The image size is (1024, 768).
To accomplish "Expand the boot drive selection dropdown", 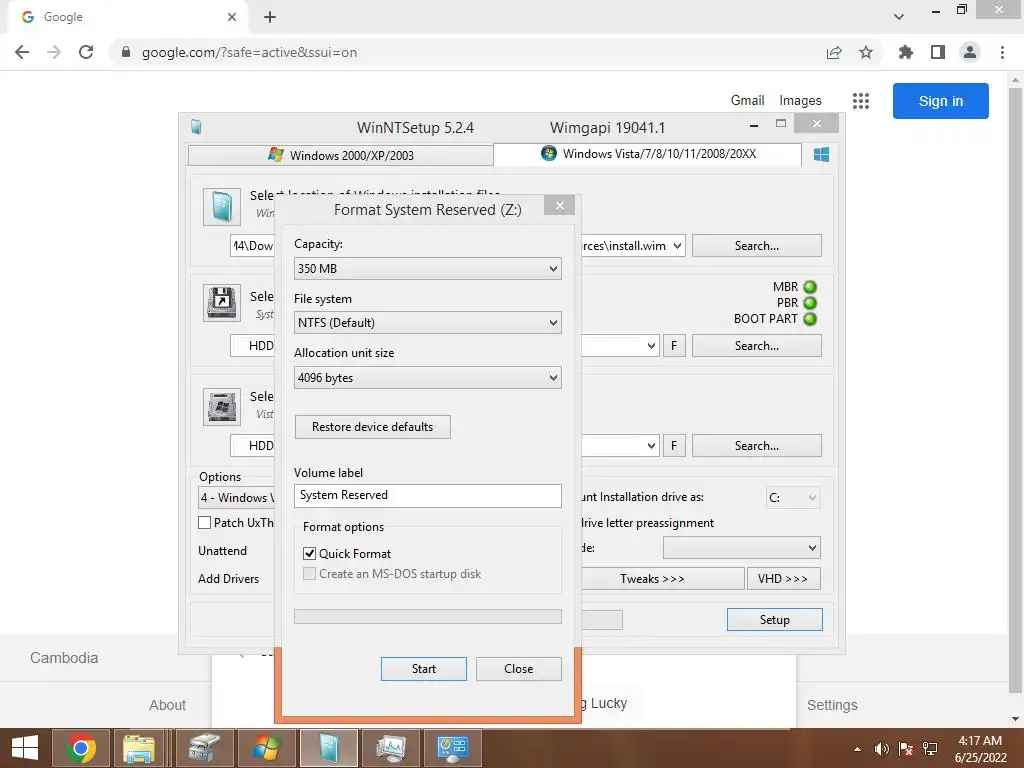I will (x=650, y=345).
